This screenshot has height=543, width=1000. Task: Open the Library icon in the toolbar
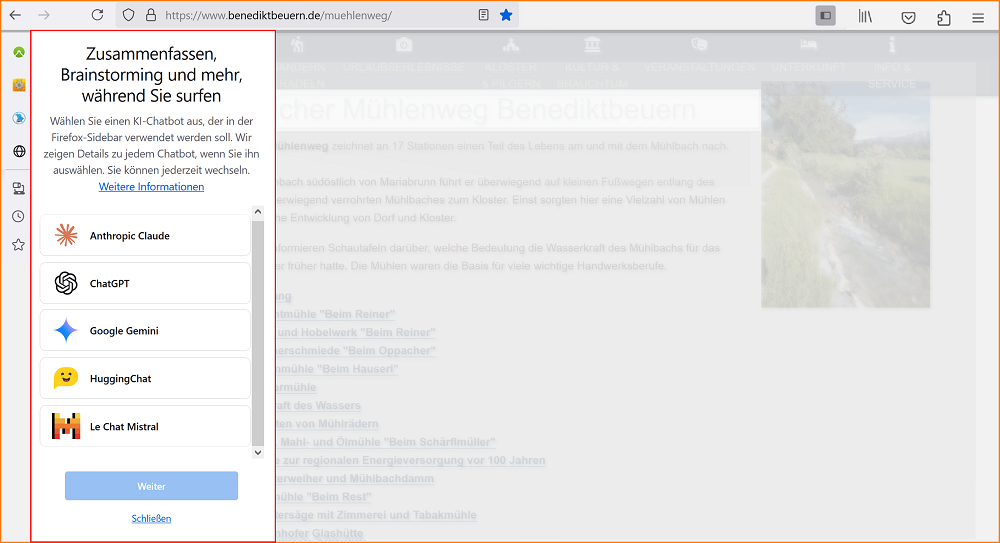point(865,17)
